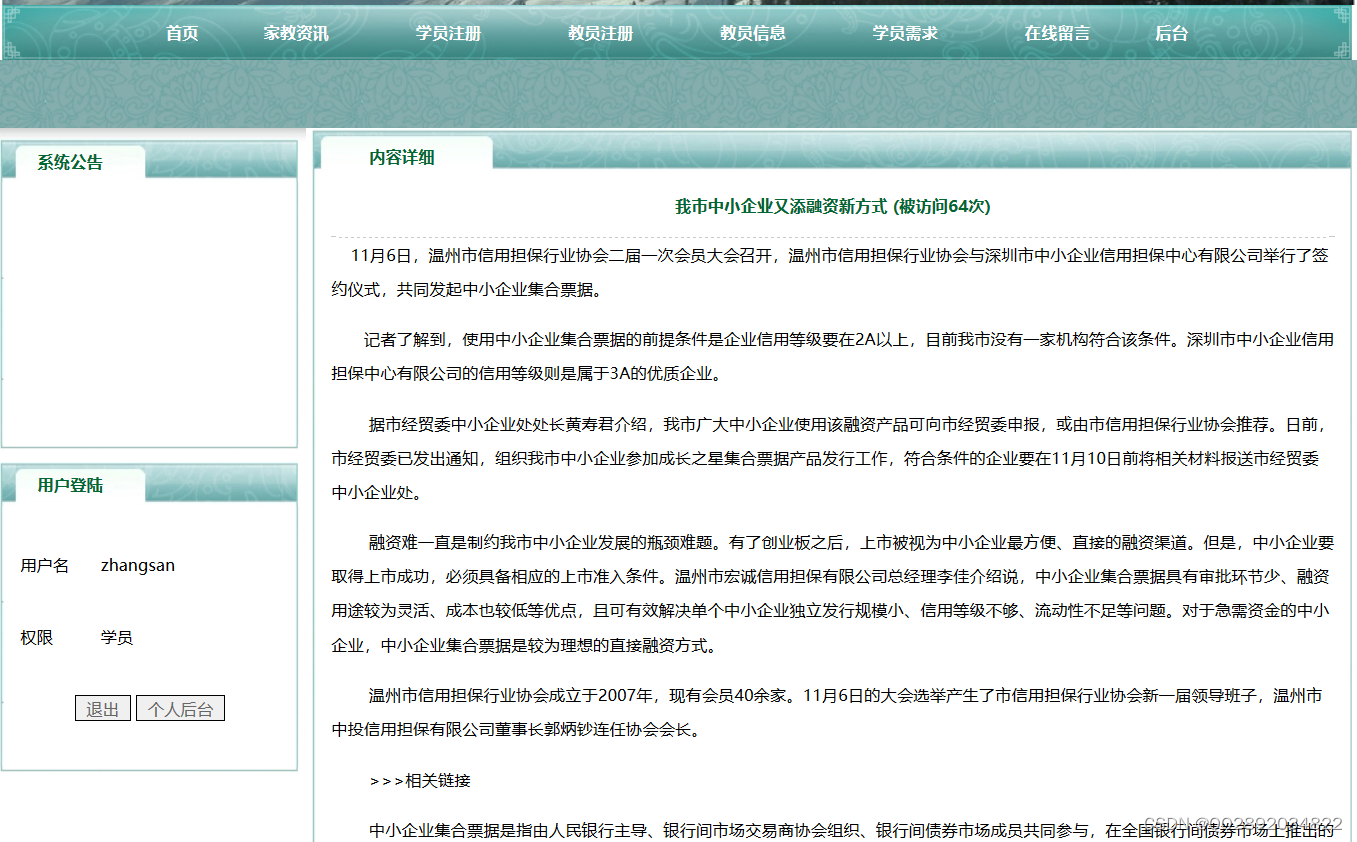Click the 退出 logout button

point(103,708)
